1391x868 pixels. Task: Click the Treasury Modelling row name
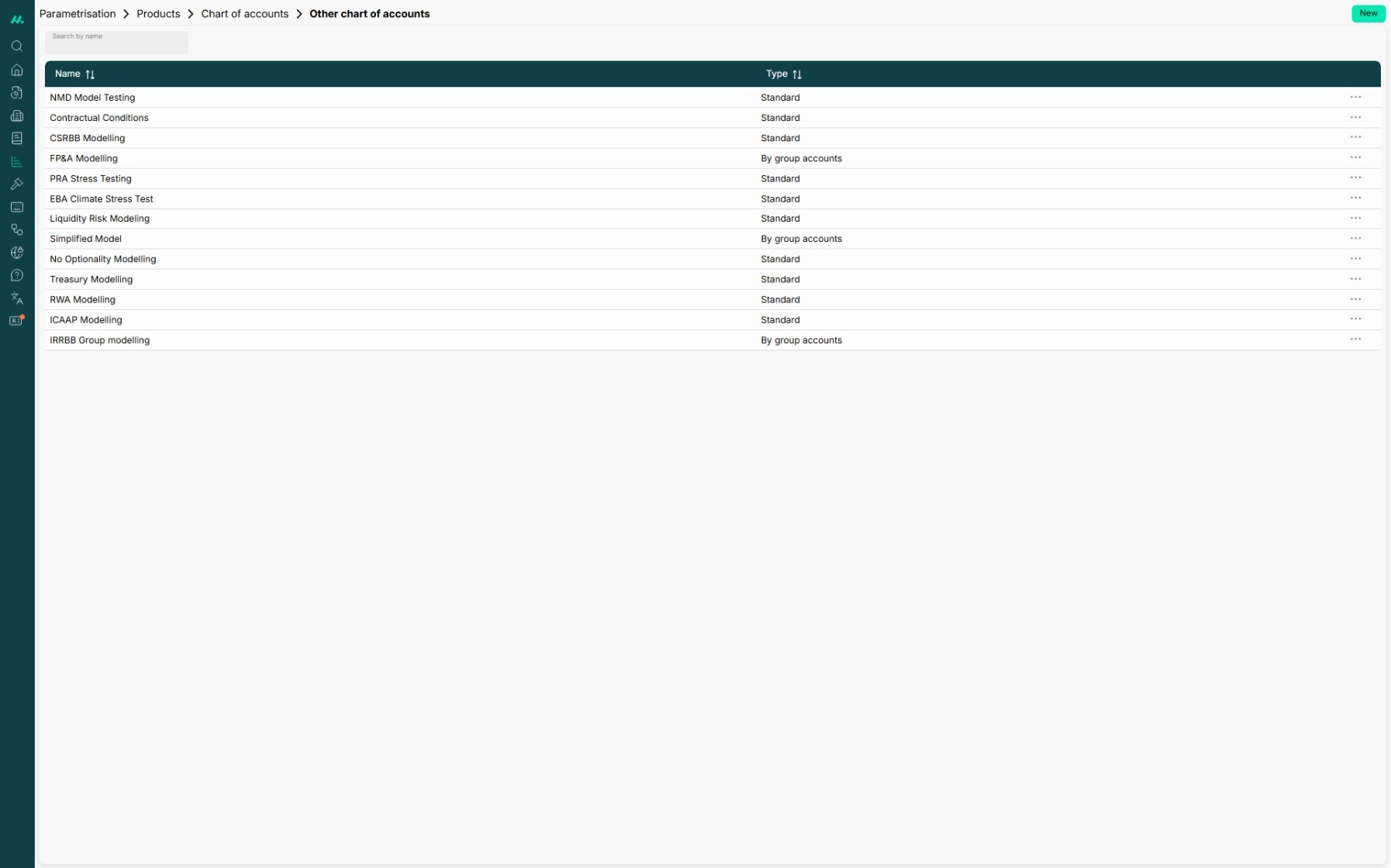91,280
